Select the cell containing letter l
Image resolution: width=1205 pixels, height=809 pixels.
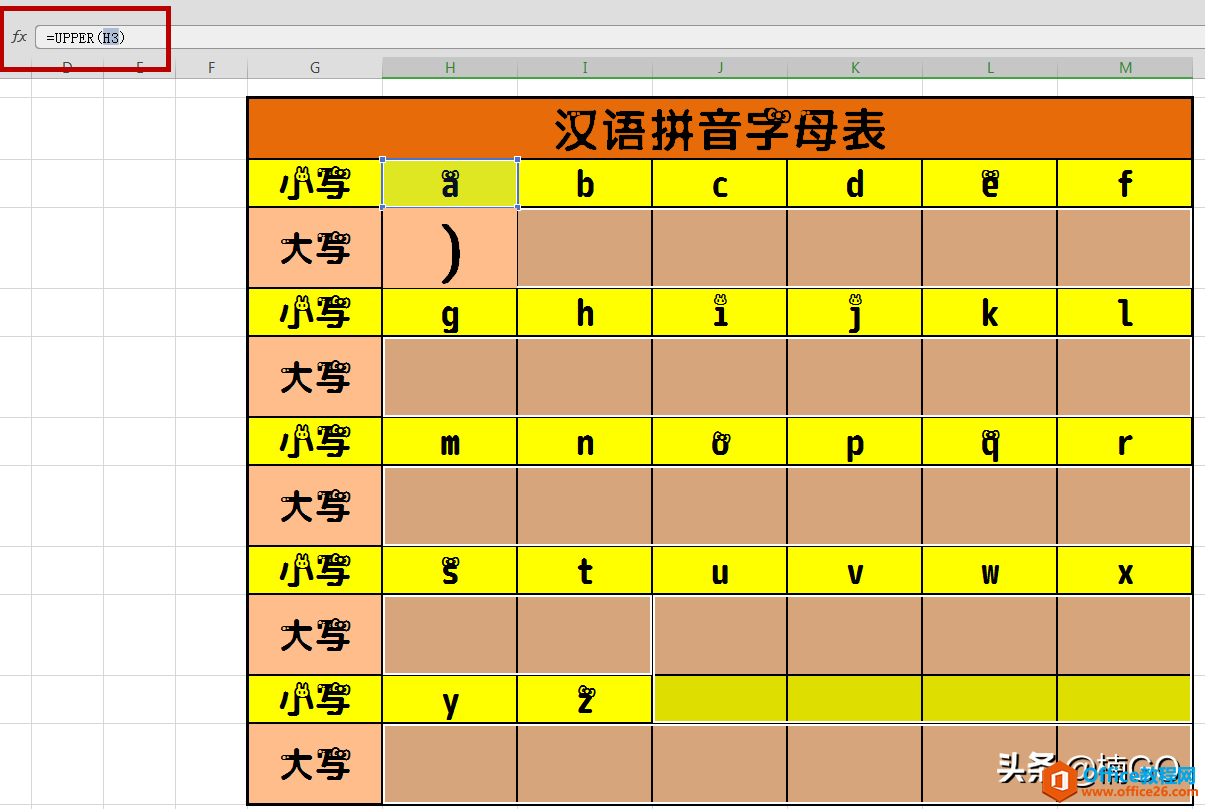[1125, 313]
